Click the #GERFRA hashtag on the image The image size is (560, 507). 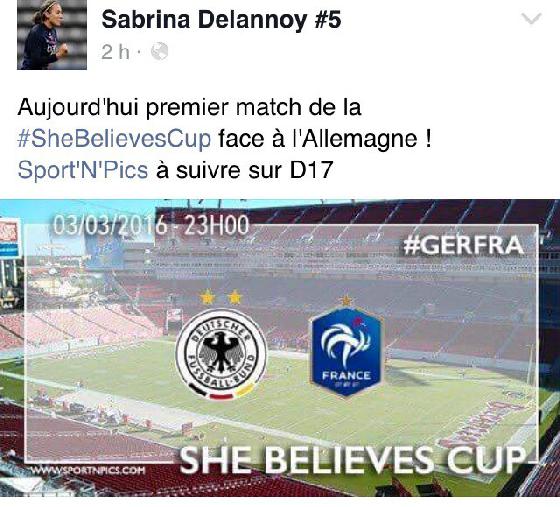tap(464, 246)
